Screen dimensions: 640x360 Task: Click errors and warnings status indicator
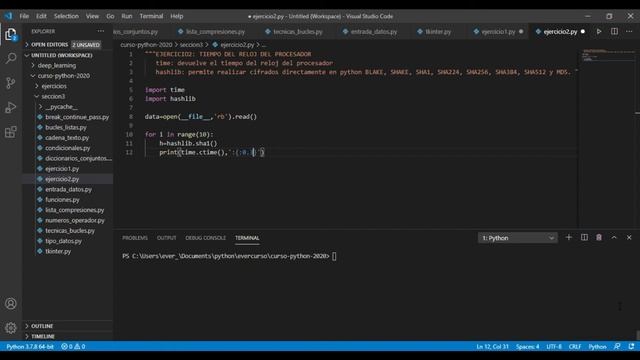73,347
